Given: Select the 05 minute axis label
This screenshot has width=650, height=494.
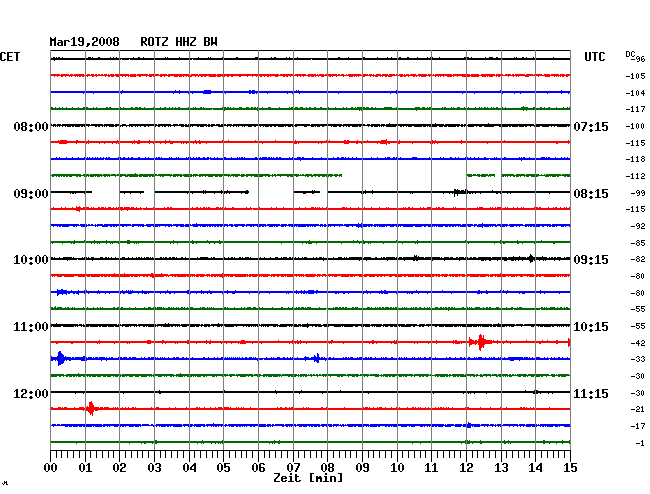Looking at the screenshot, I should (223, 468).
